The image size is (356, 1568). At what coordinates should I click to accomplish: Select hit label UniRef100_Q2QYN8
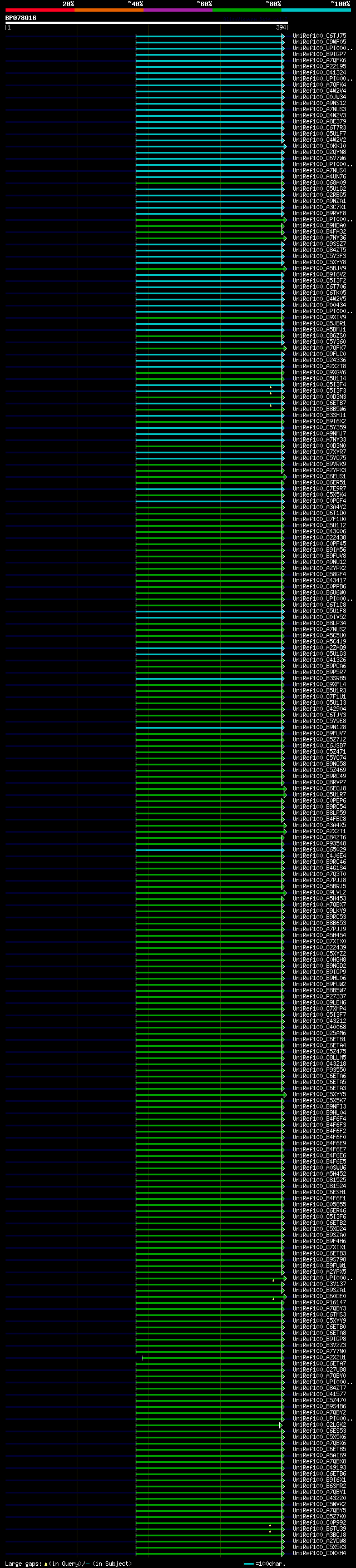pyautogui.click(x=319, y=152)
